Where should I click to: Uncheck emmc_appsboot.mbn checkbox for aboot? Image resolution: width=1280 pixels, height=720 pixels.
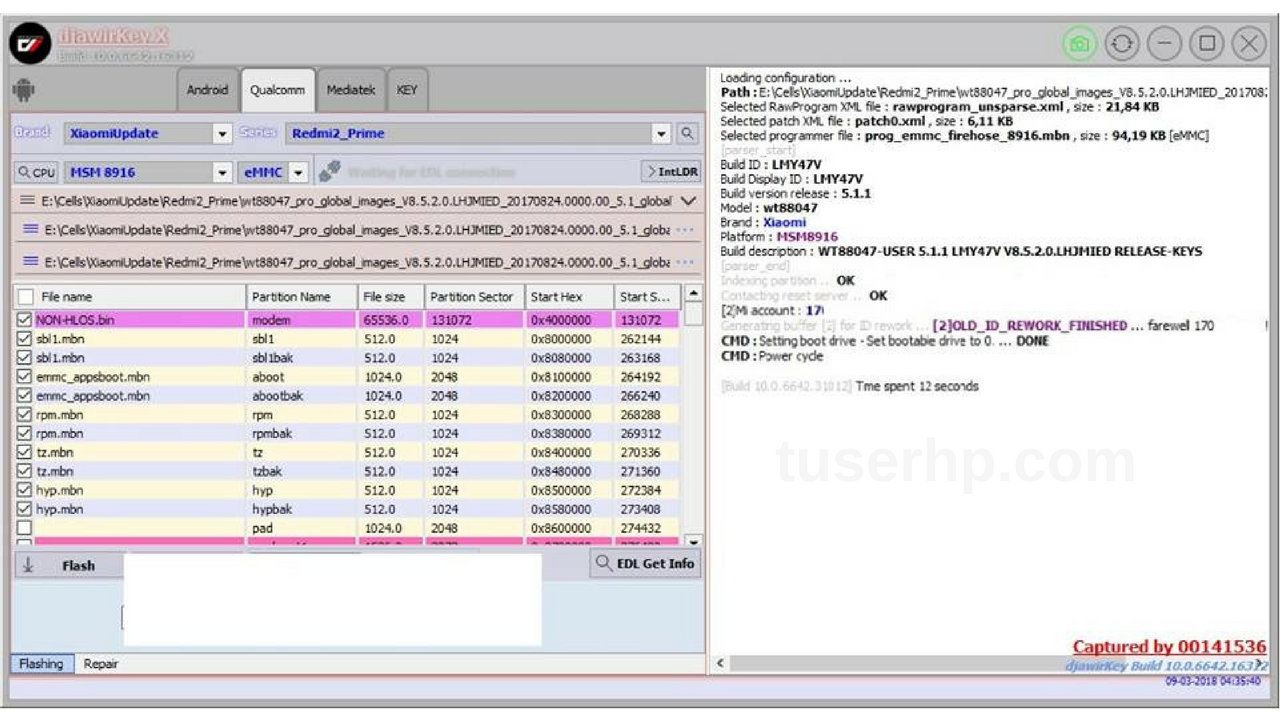(25, 377)
